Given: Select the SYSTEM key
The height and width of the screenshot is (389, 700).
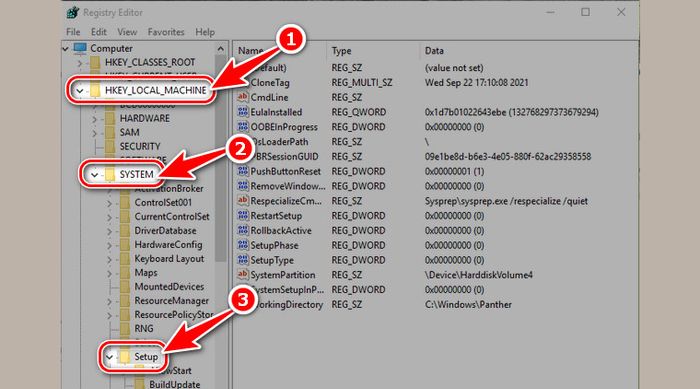Looking at the screenshot, I should coord(136,174).
